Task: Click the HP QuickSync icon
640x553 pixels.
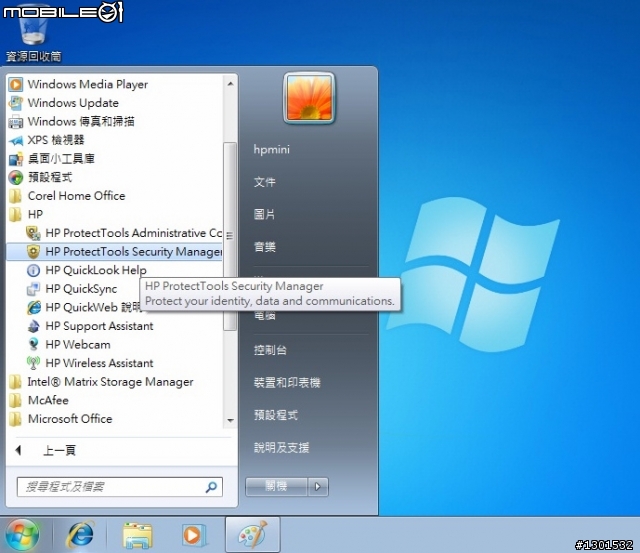Action: [33, 289]
